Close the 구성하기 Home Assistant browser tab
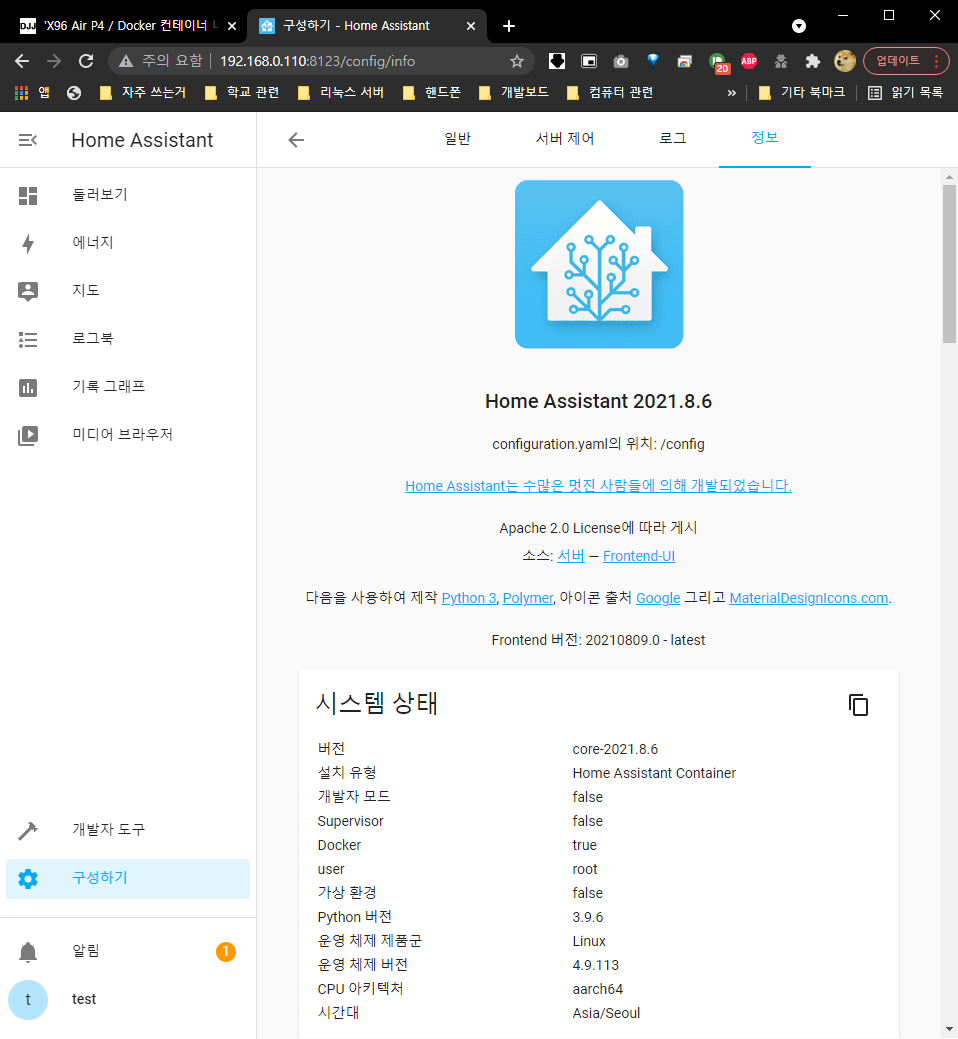 [470, 26]
